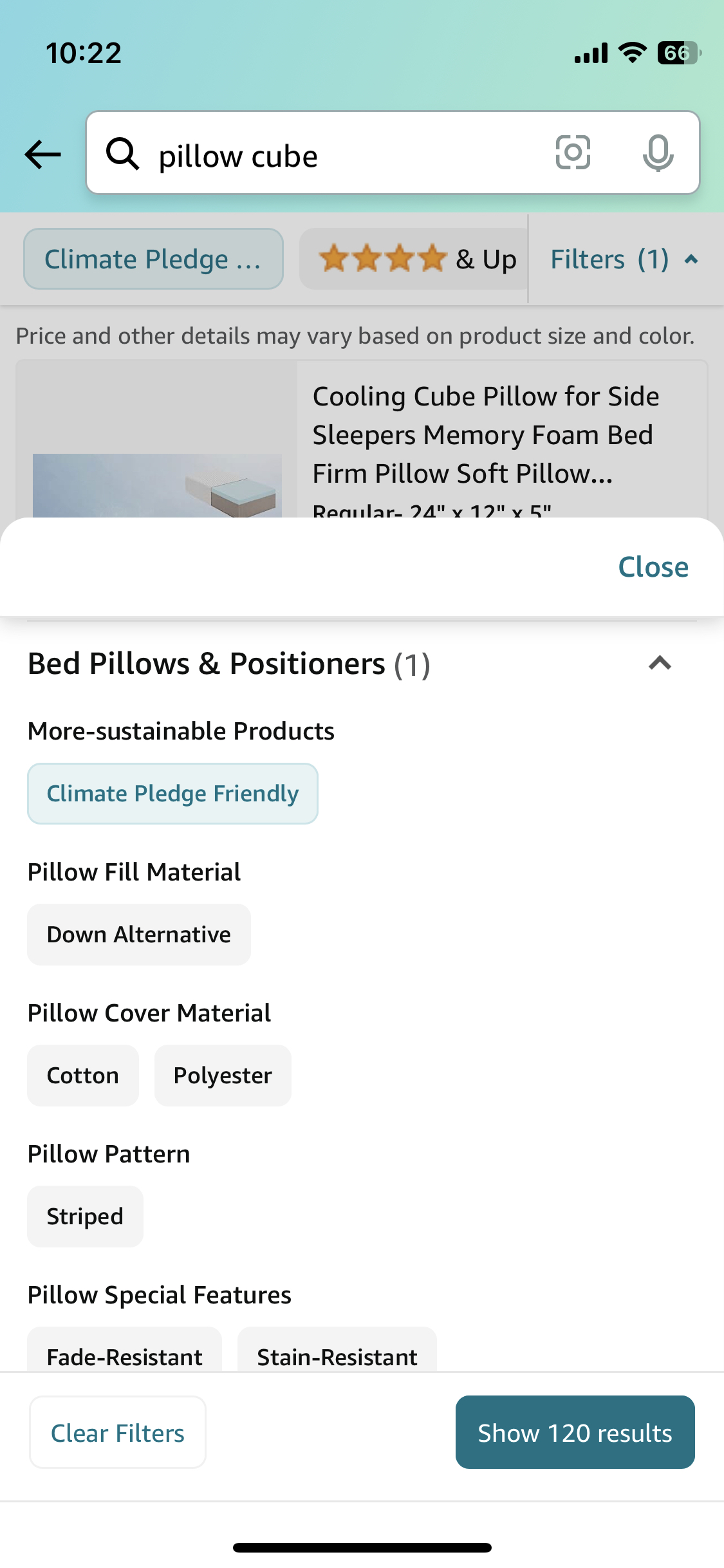This screenshot has height=1568, width=724.
Task: Tap the back arrow icon
Action: [x=42, y=154]
